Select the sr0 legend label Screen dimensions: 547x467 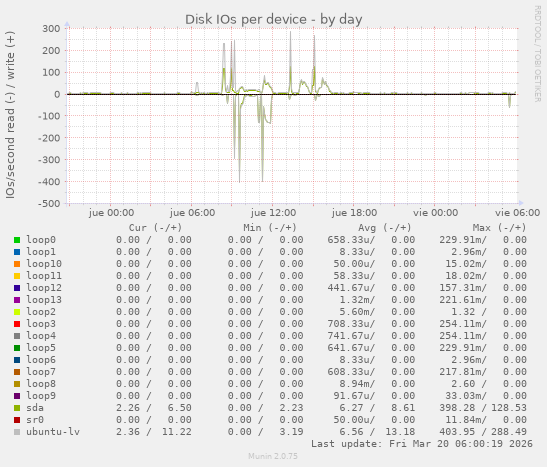tap(35, 420)
